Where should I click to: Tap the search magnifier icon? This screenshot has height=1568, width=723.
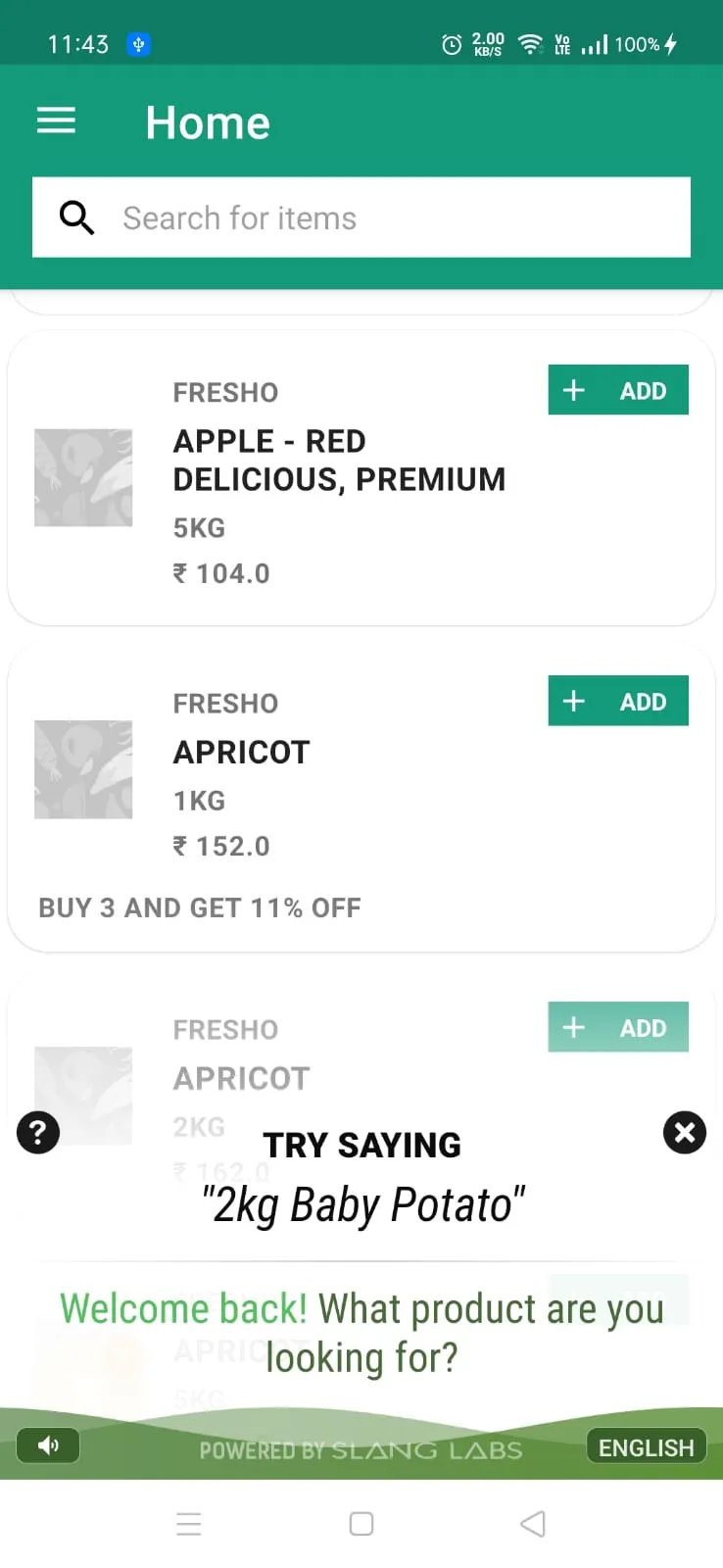tap(76, 218)
